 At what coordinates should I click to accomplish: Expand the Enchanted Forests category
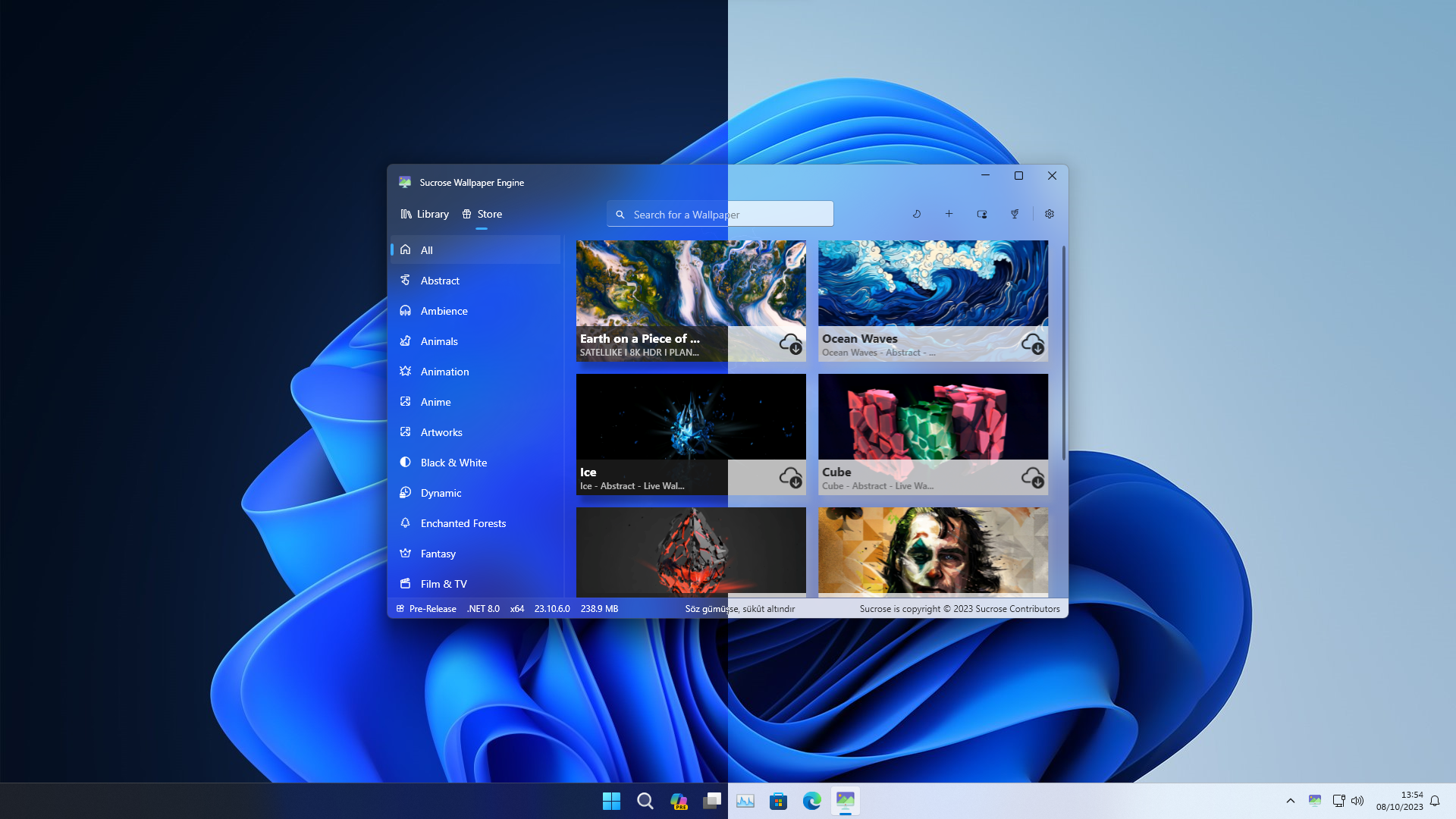pos(463,522)
